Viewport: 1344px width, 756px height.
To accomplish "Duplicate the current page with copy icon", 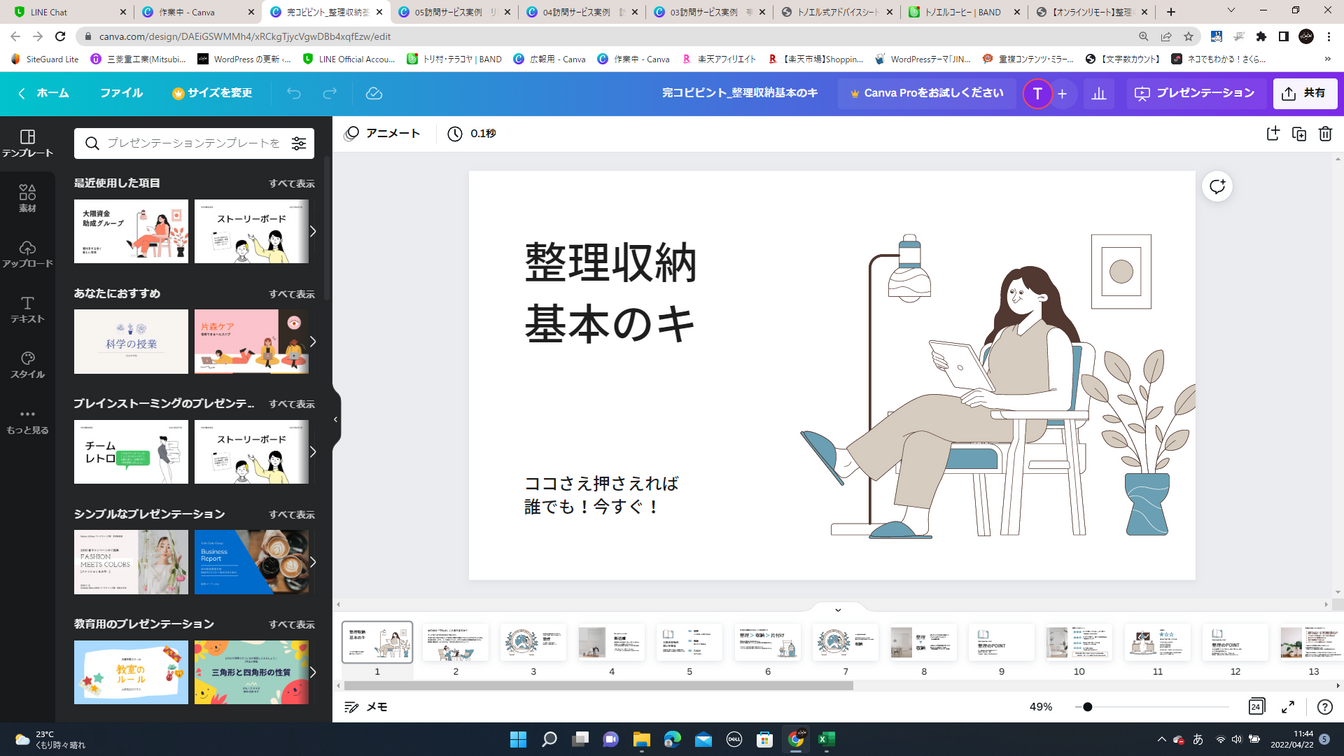I will (x=1299, y=134).
